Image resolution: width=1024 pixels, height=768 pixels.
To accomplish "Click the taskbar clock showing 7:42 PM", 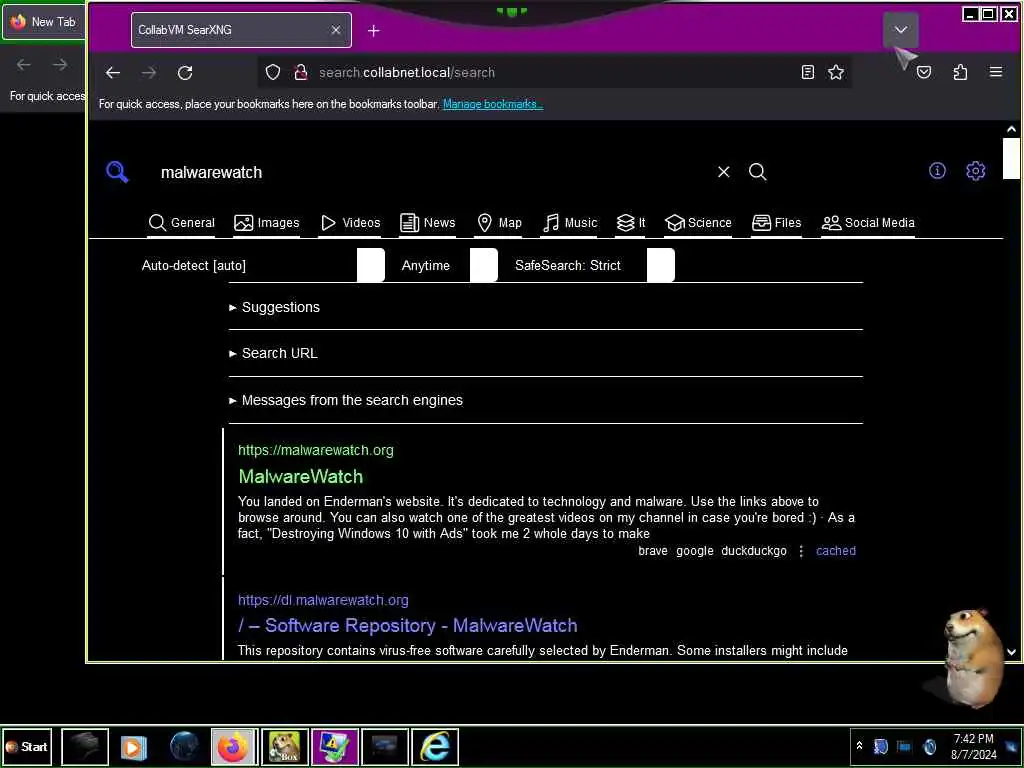I will [x=973, y=746].
